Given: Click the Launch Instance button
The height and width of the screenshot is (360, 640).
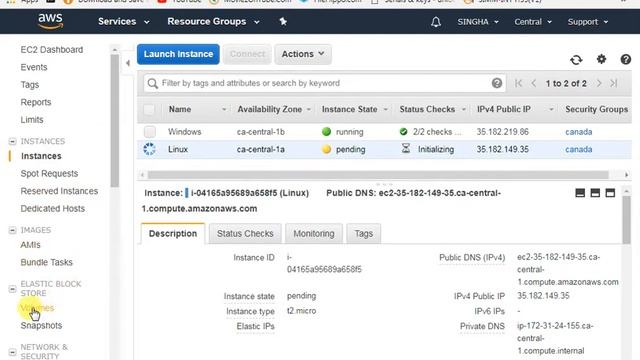Looking at the screenshot, I should tap(178, 54).
